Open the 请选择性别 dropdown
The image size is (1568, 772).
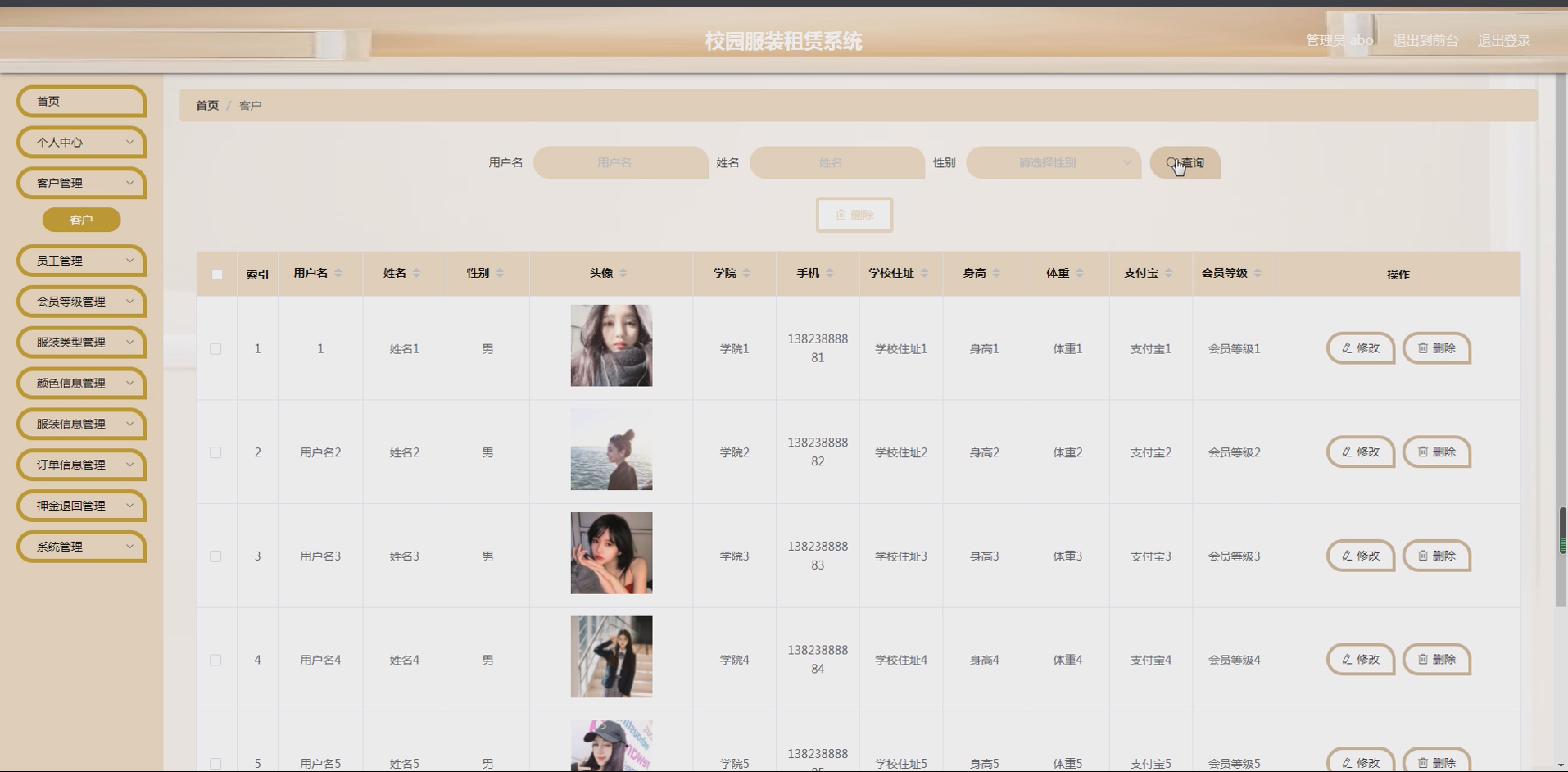pos(1054,163)
